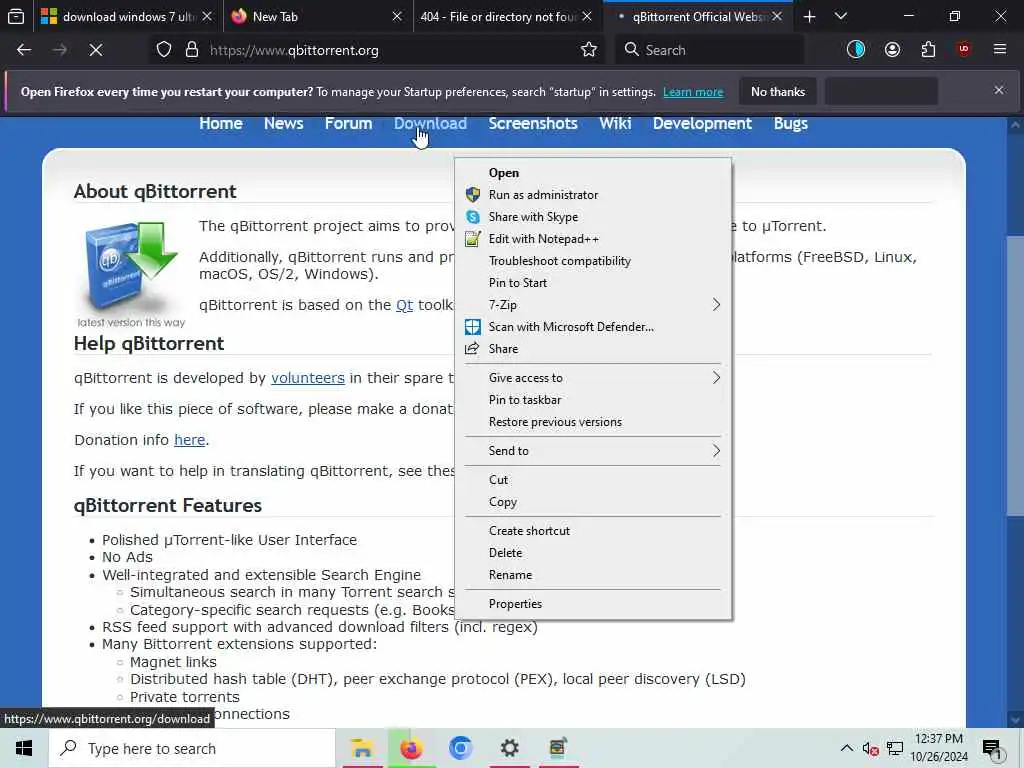Choose Edit with Notepad++
Screen dimensions: 1024x768
tap(593, 239)
